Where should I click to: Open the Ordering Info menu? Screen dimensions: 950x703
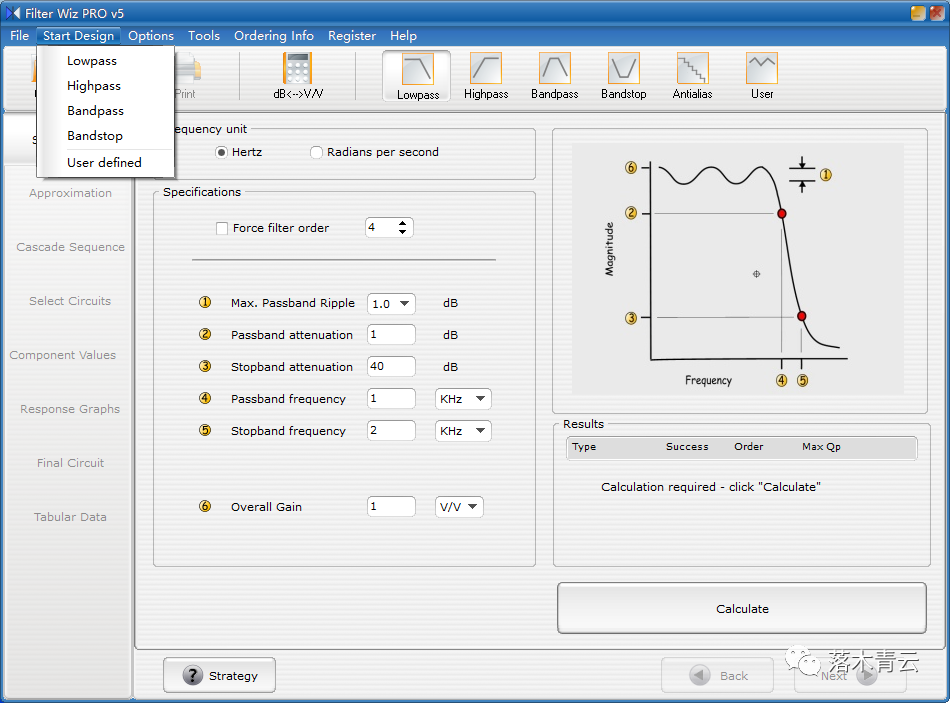274,36
